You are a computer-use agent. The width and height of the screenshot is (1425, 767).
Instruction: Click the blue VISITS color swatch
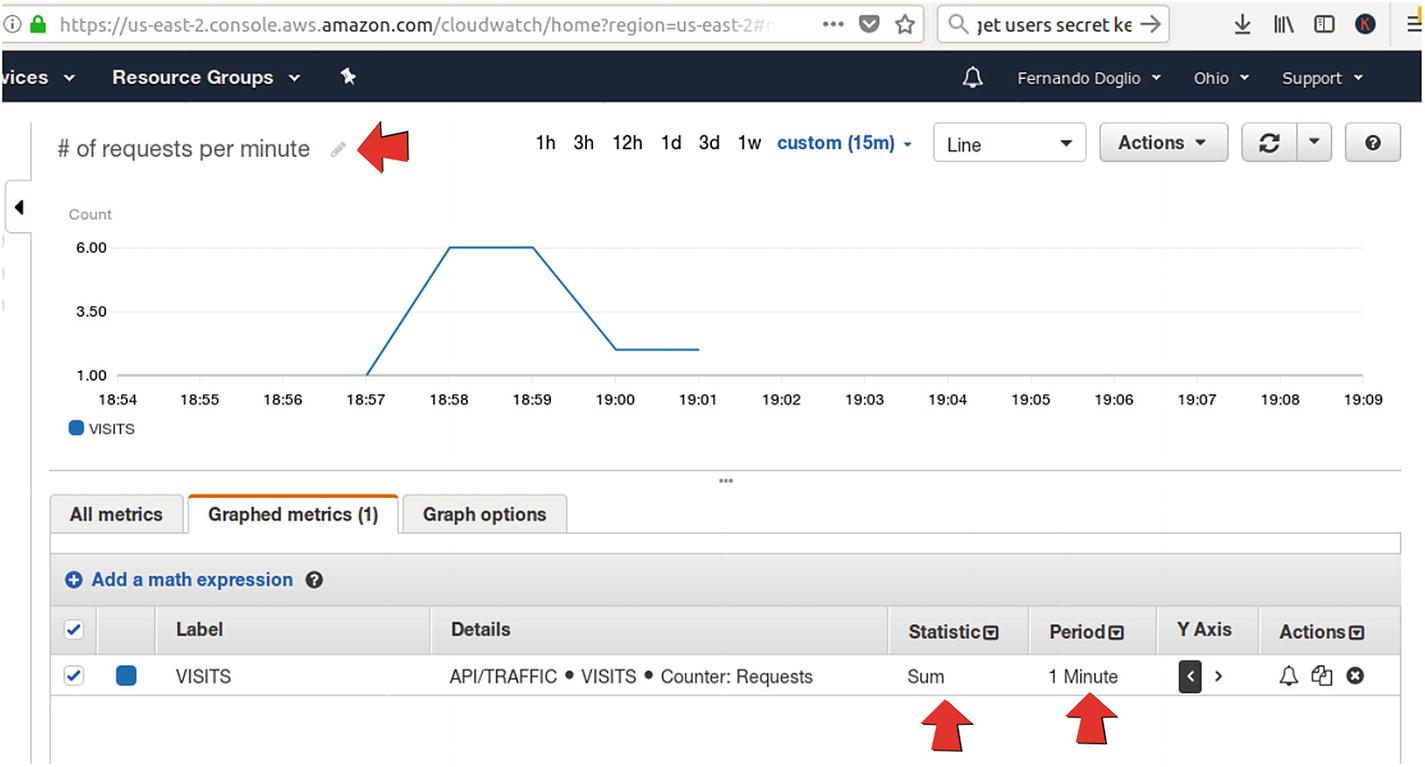click(x=126, y=676)
